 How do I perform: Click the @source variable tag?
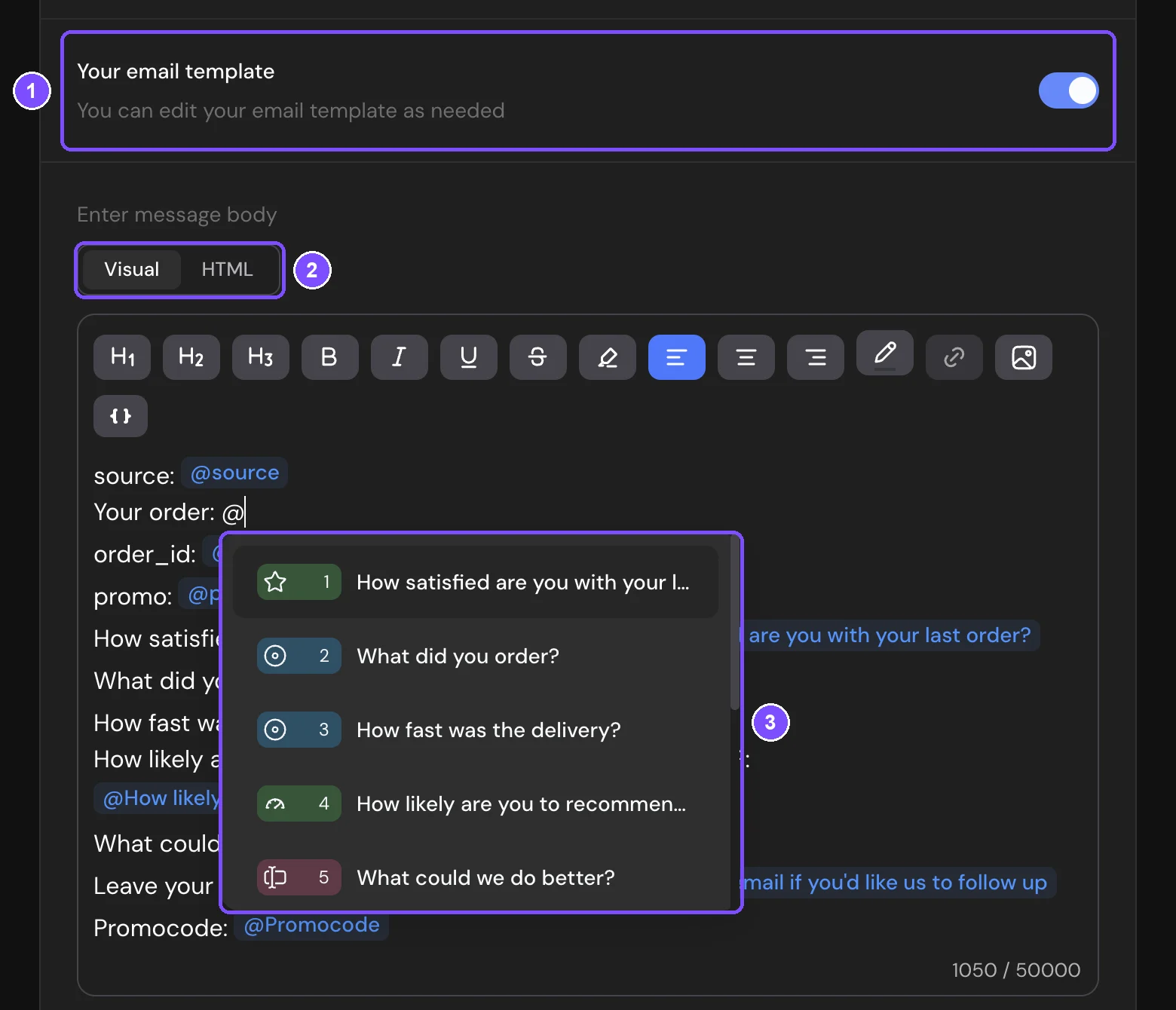click(234, 473)
